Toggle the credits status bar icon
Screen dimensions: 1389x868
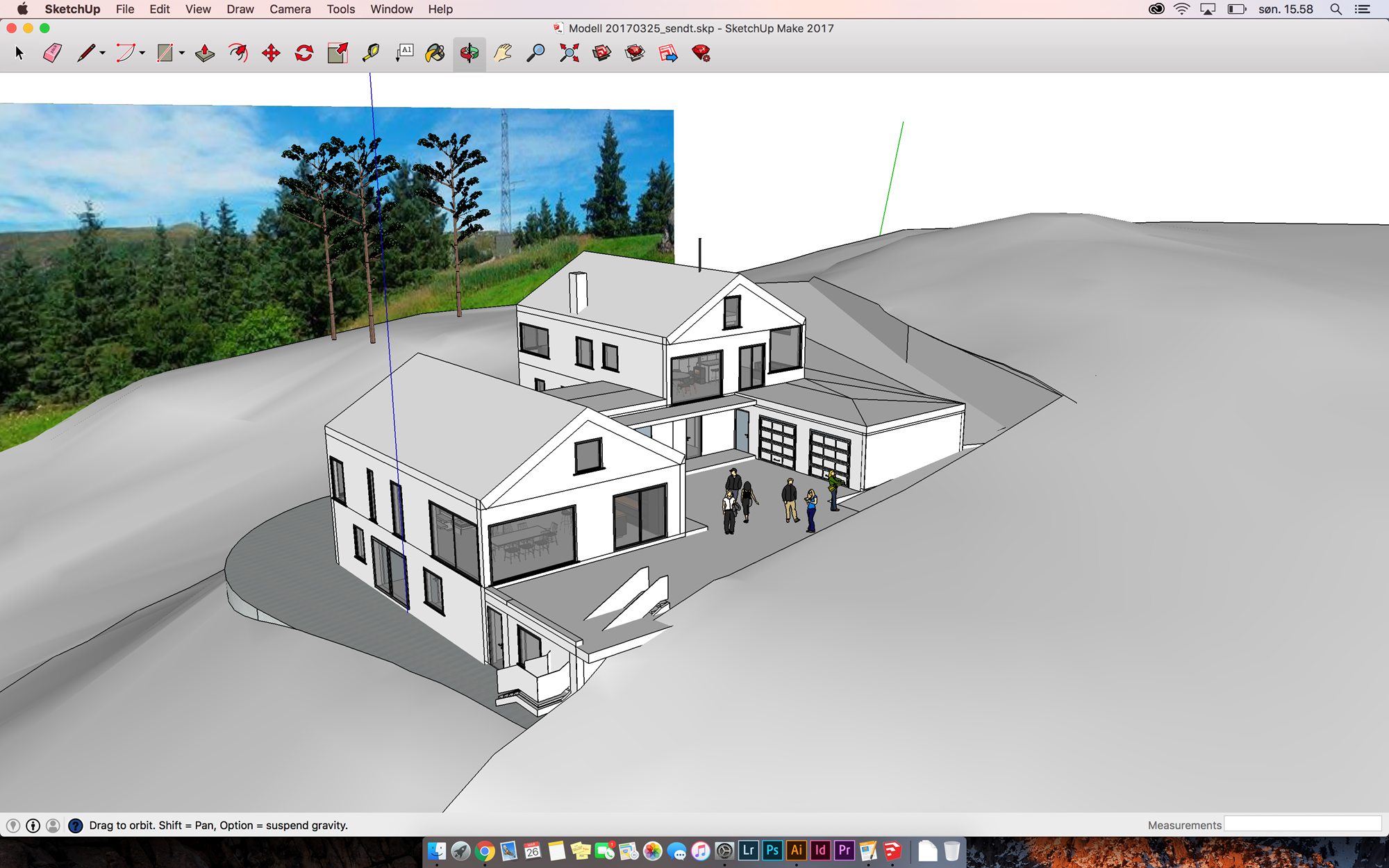tap(33, 825)
